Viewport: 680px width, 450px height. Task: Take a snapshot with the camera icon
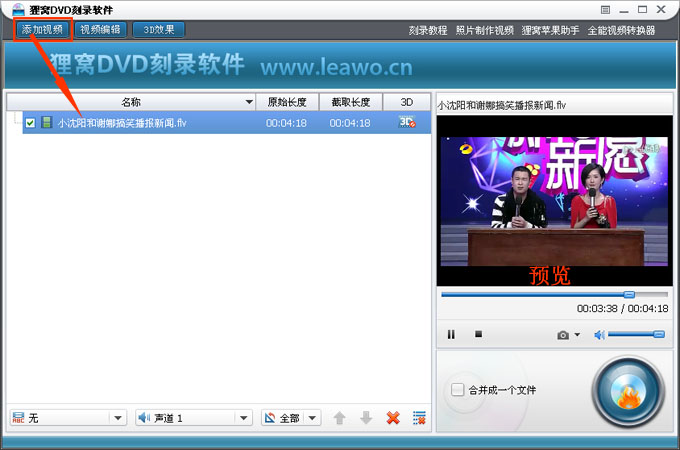[563, 335]
